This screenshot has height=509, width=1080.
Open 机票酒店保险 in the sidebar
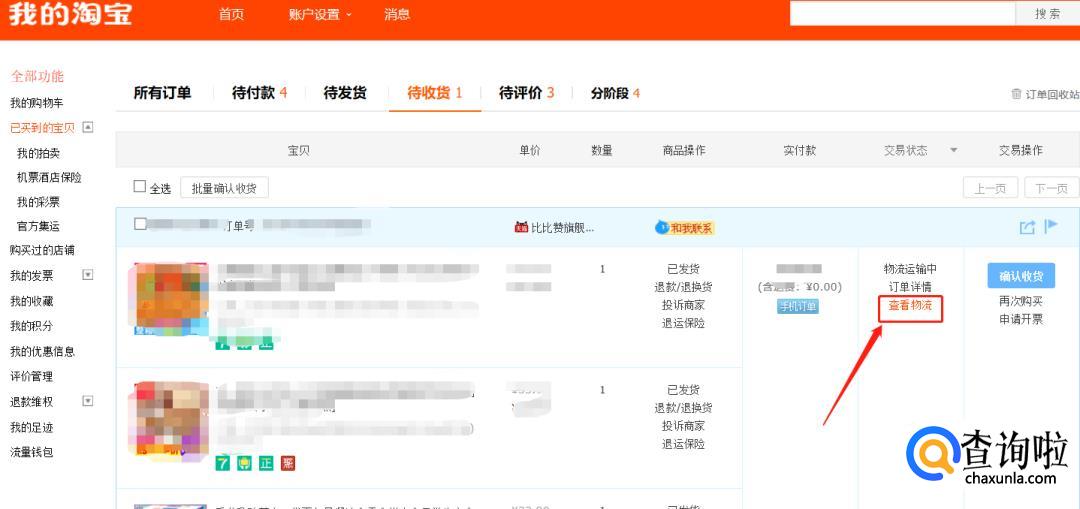[x=49, y=177]
